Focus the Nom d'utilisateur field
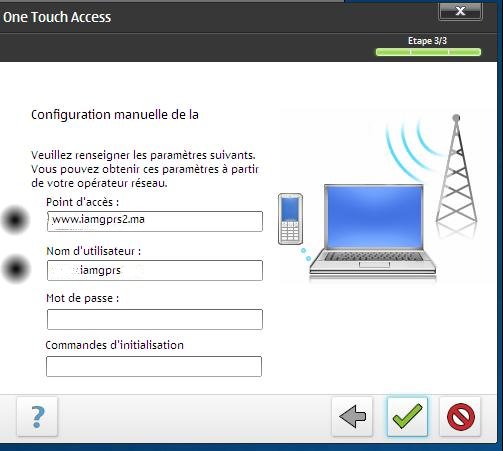Image resolution: width=503 pixels, height=451 pixels. [155, 270]
